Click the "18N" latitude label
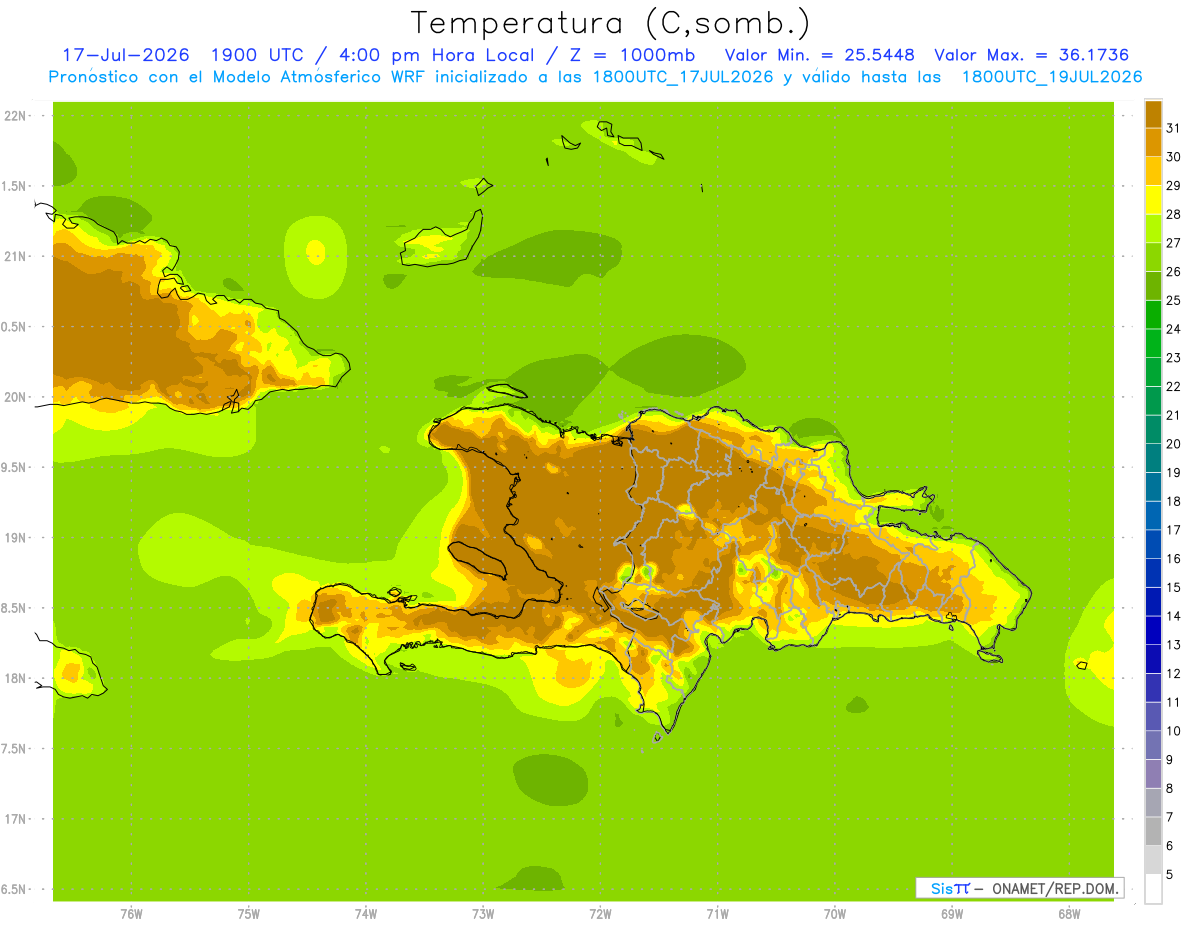Viewport: 1200px width, 927px height. pyautogui.click(x=15, y=679)
